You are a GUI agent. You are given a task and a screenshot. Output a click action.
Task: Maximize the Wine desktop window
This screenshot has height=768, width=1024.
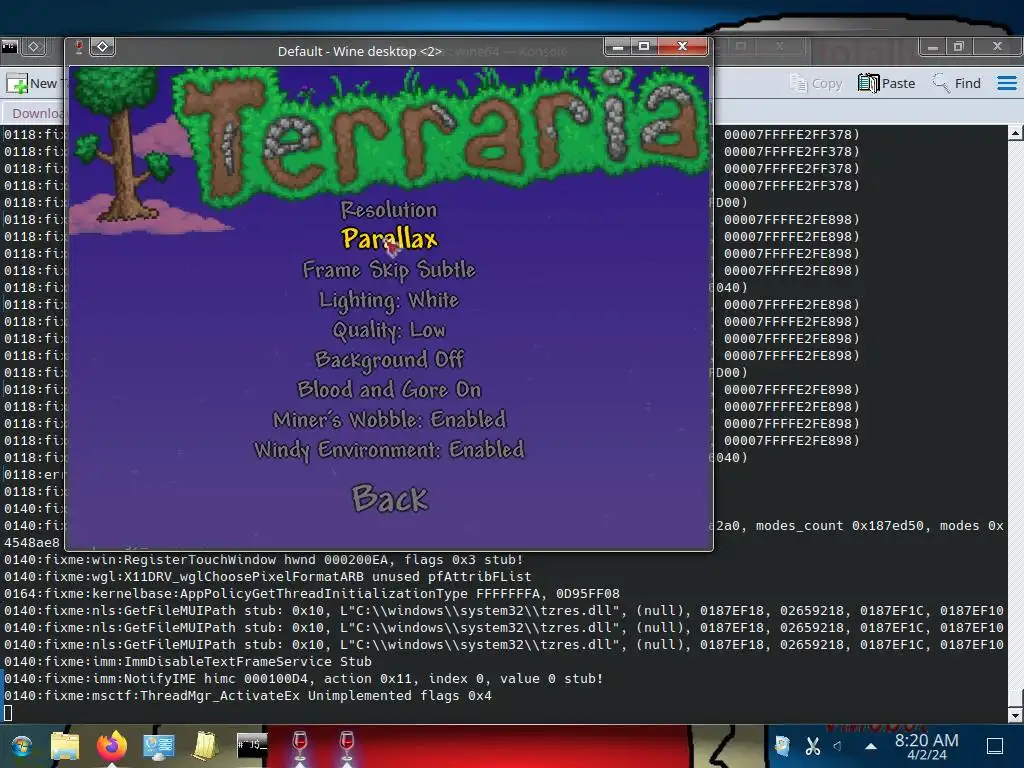pos(644,46)
